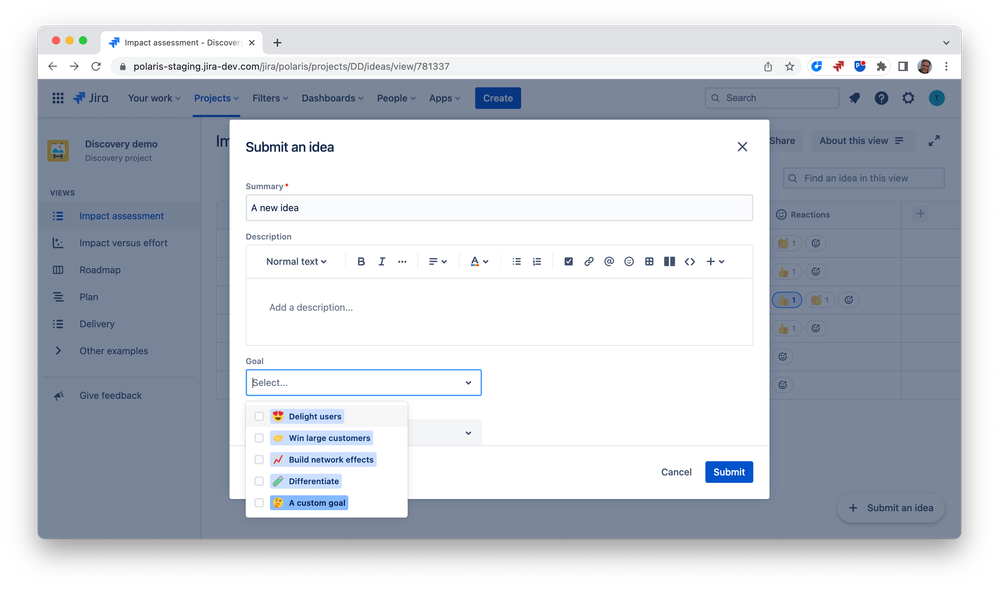
Task: Apply italic formatting in the description toolbar
Action: click(x=381, y=261)
